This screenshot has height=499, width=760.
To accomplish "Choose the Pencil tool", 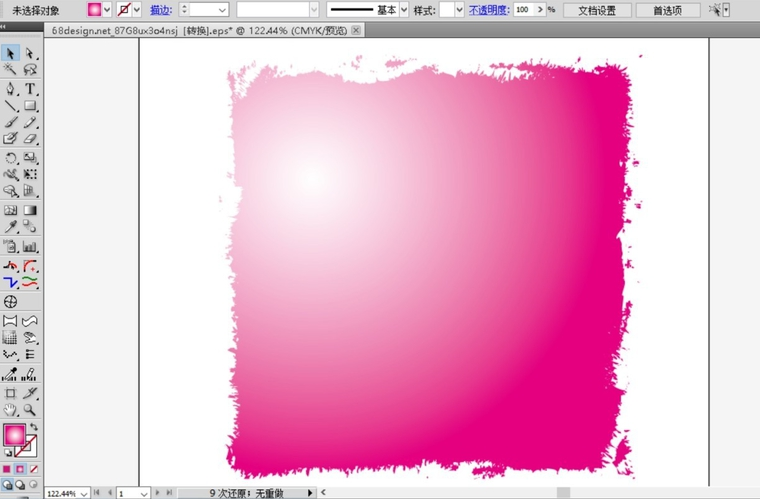I will [30, 122].
